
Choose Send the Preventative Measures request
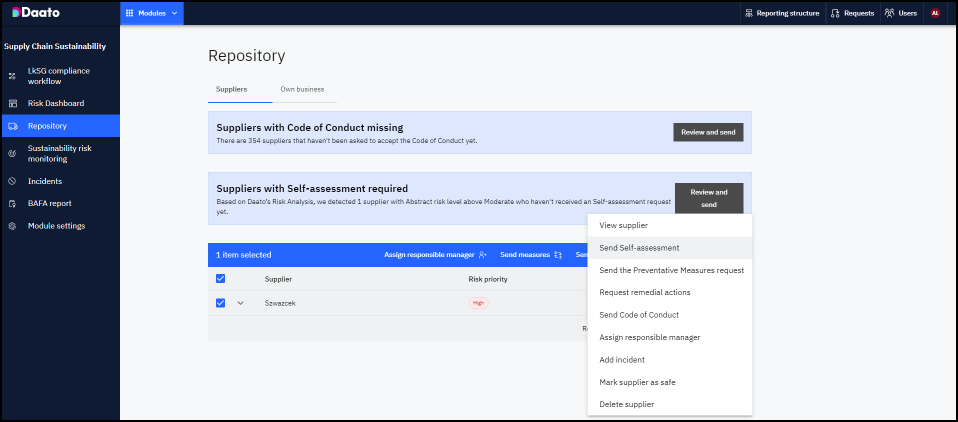[x=670, y=270]
